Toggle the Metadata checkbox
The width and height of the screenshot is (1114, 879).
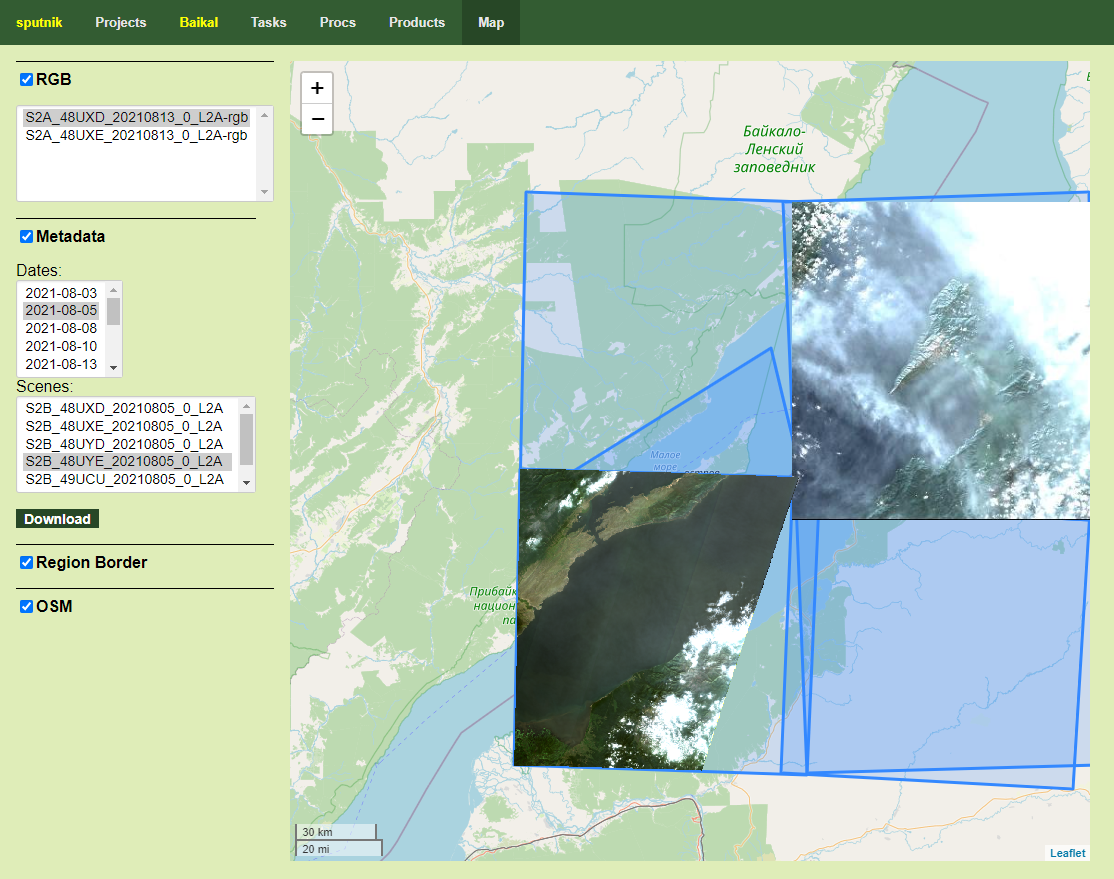click(x=27, y=237)
